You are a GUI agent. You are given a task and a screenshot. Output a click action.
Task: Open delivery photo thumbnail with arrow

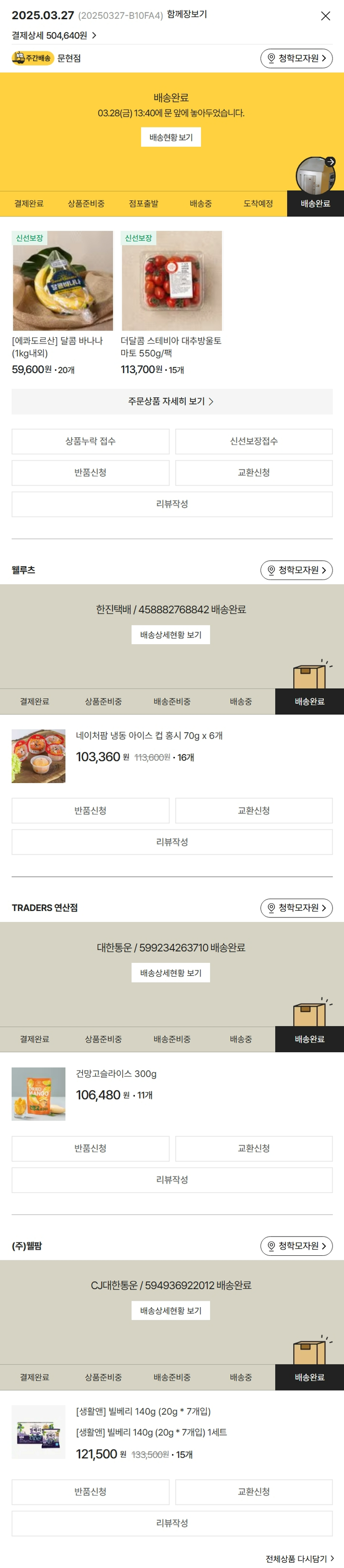click(x=316, y=175)
